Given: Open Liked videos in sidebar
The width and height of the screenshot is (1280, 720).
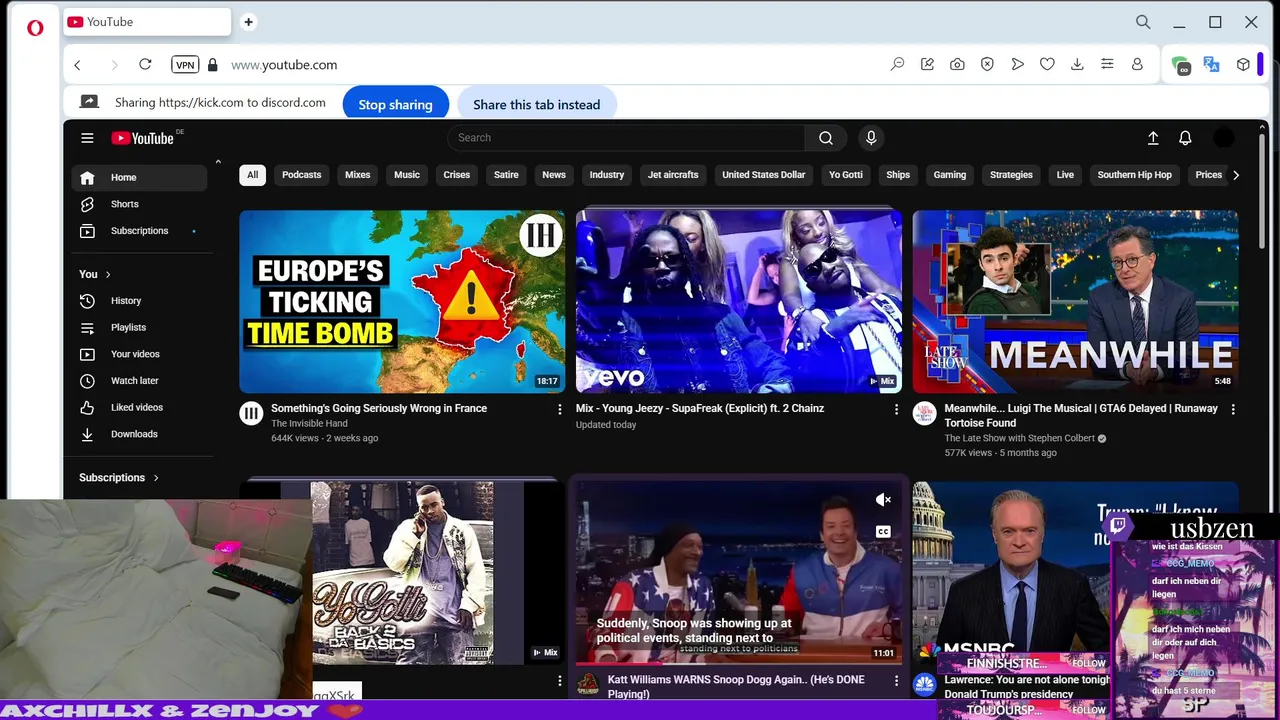Looking at the screenshot, I should 139,408.
